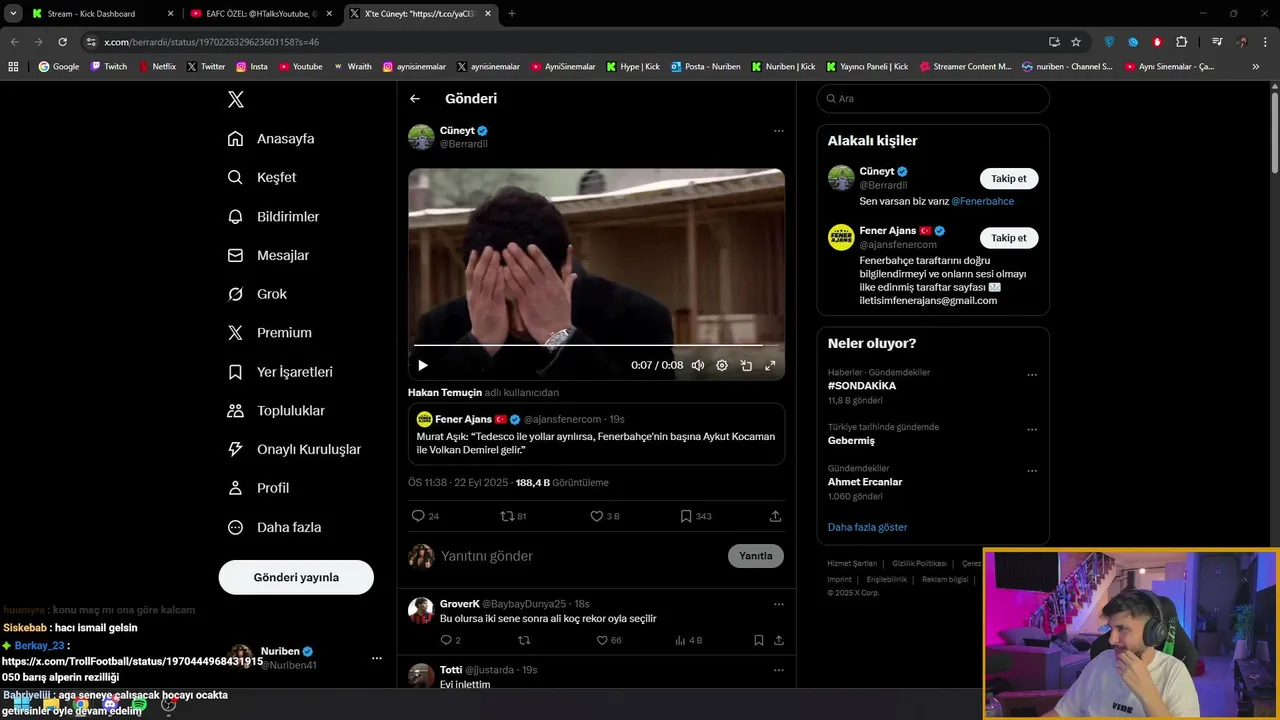Open Premium page
The width and height of the screenshot is (1280, 720).
pyautogui.click(x=269, y=333)
